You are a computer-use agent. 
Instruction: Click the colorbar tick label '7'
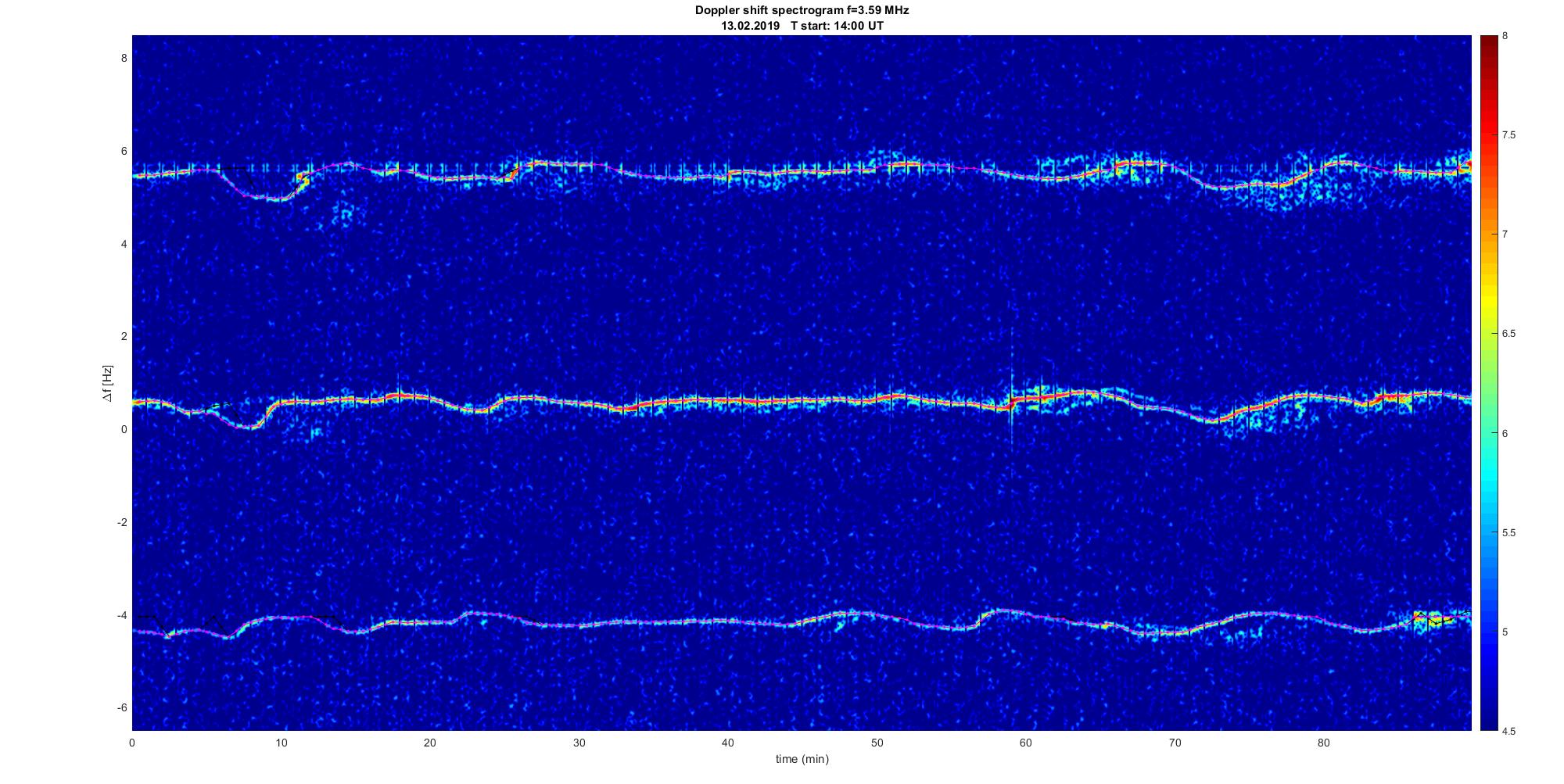coord(1505,234)
